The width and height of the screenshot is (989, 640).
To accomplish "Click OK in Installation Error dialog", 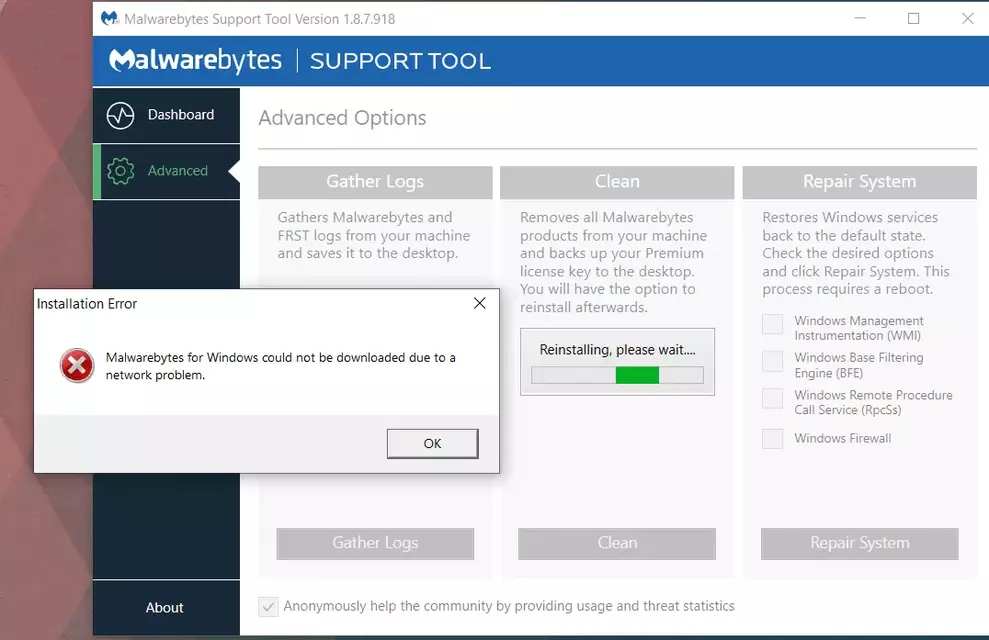I will pos(433,443).
